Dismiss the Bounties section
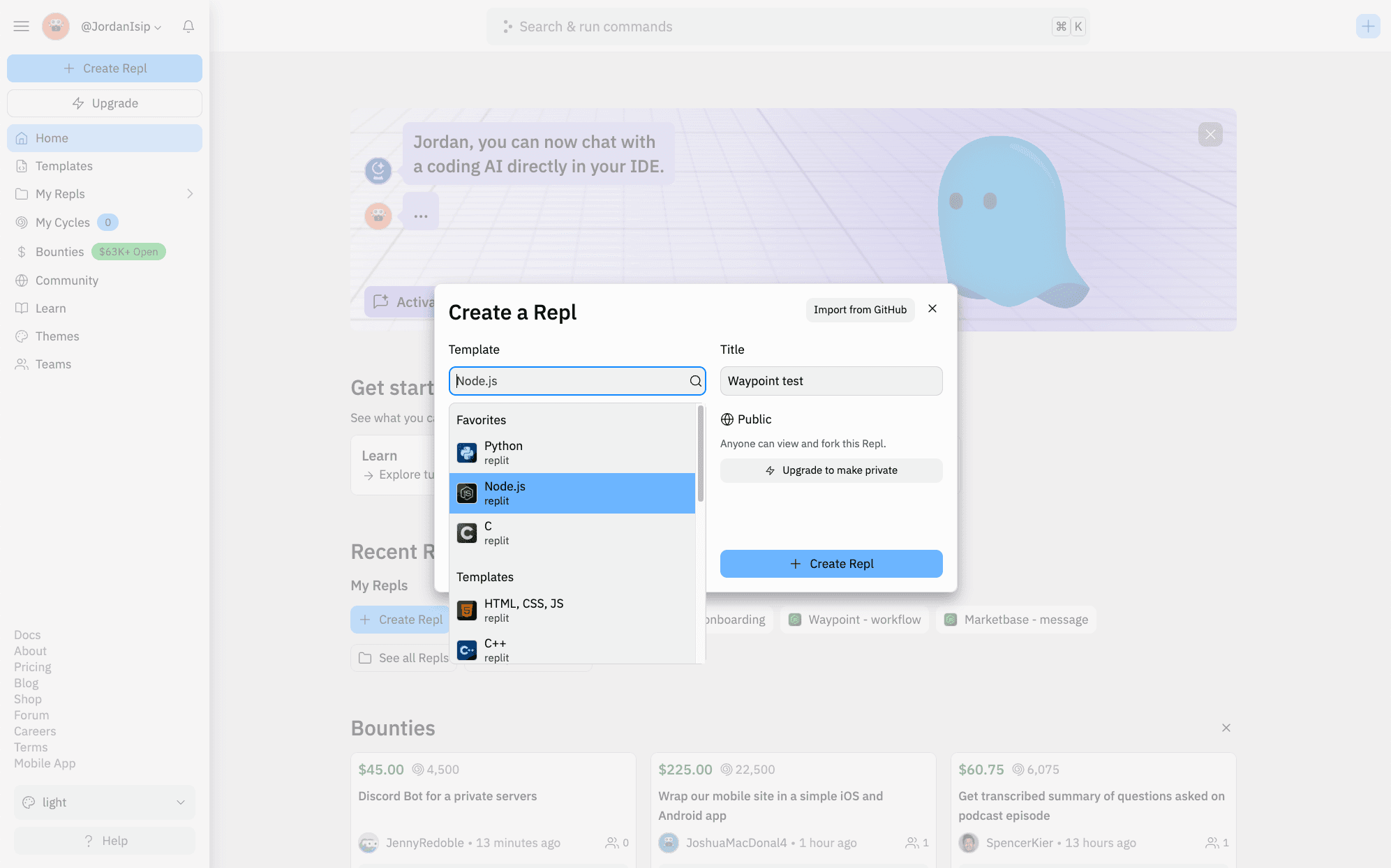Screen dimensions: 1391x868 [x=1226, y=728]
